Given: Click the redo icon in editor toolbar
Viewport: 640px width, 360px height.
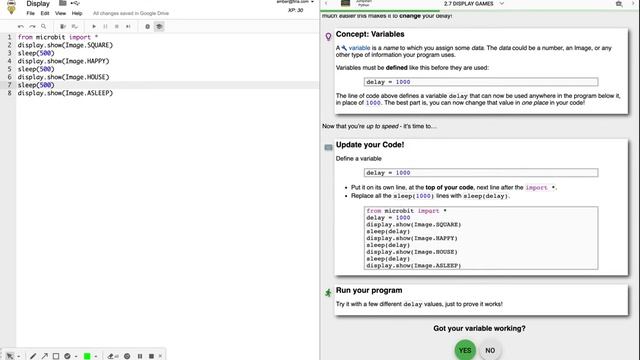Looking at the screenshot, I should [x=32, y=27].
